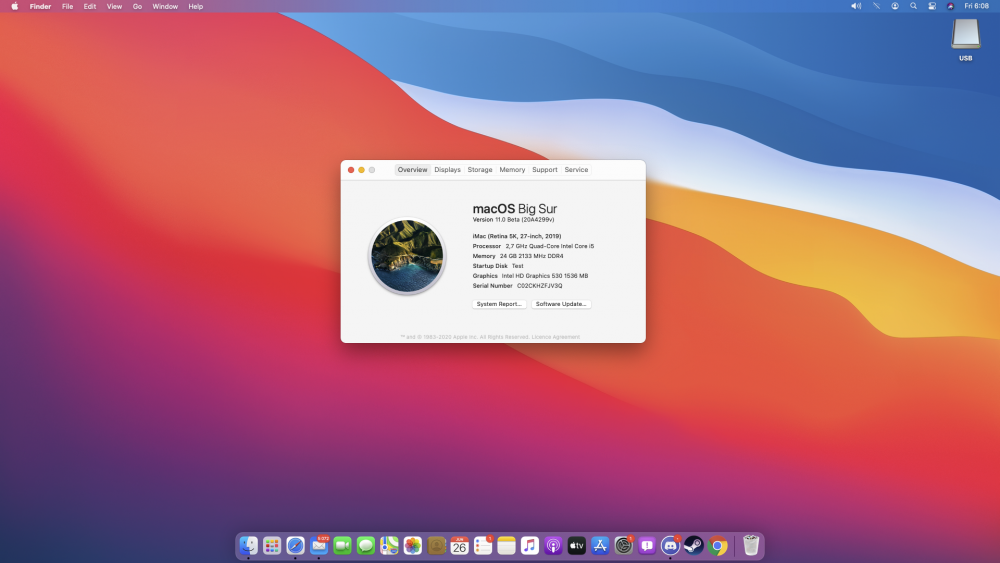Click the macOS Big Sur title text
Image resolution: width=1000 pixels, height=563 pixels.
(515, 208)
